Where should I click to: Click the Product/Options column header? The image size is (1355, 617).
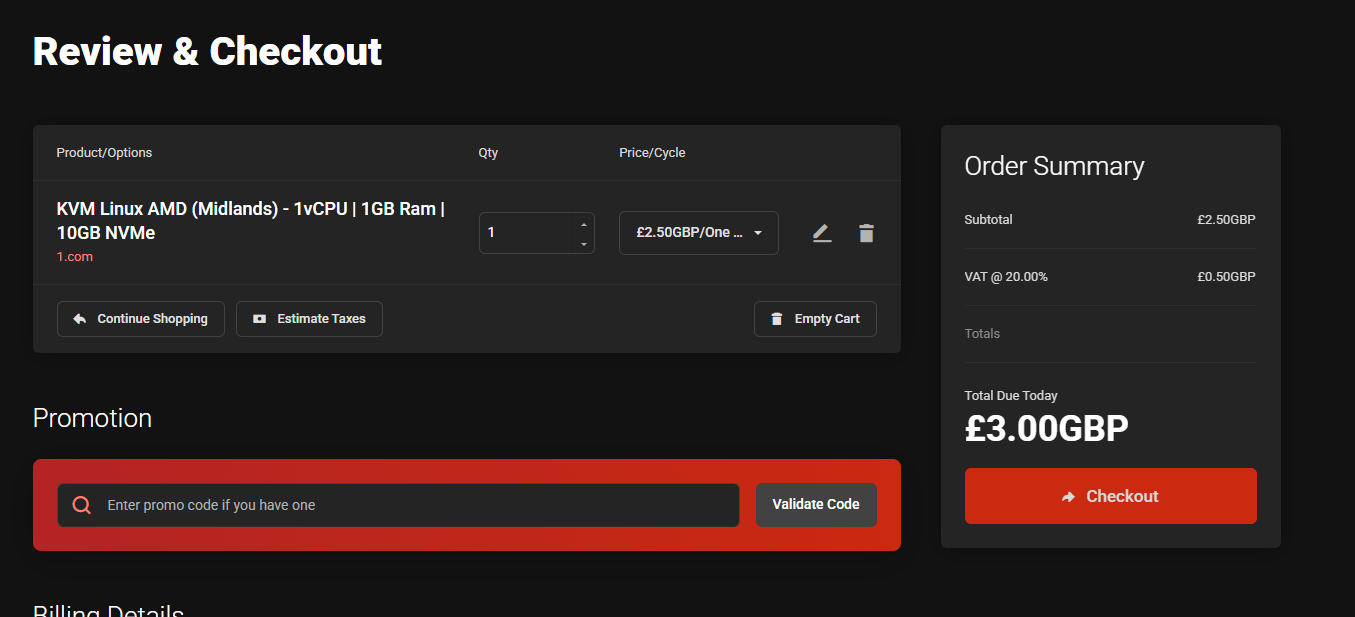click(104, 153)
